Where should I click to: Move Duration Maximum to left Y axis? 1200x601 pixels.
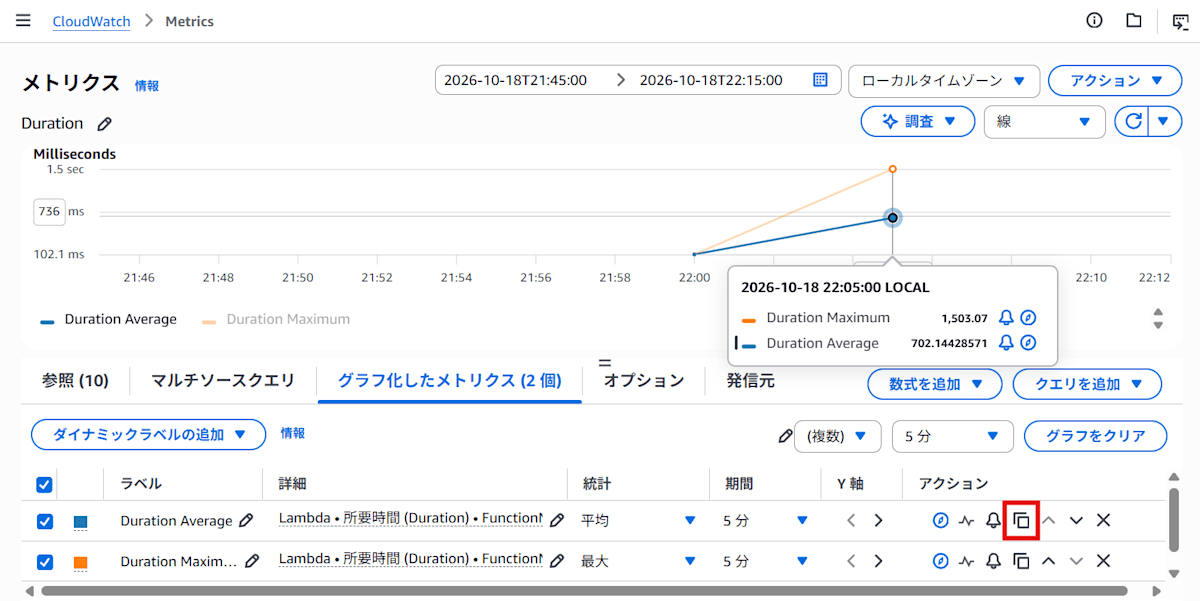pos(851,561)
